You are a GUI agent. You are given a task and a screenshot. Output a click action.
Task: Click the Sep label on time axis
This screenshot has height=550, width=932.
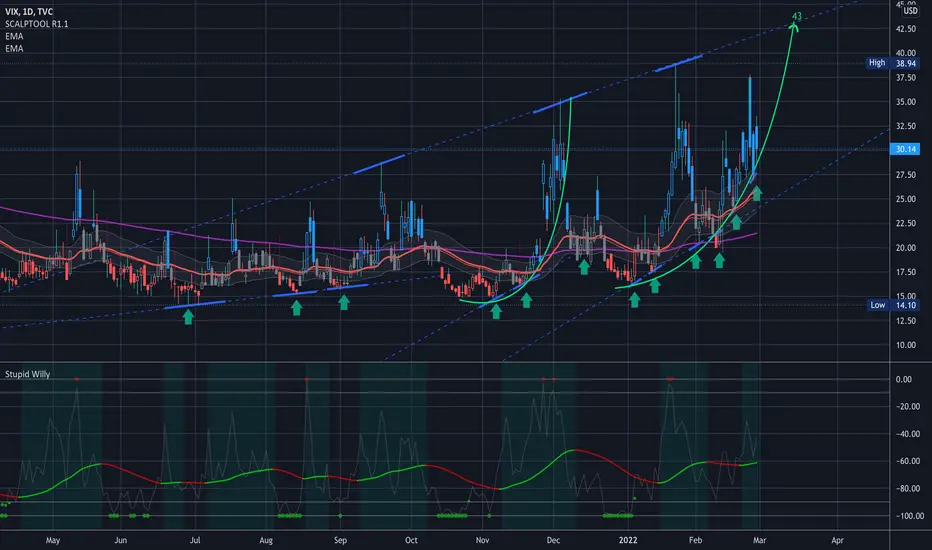click(x=340, y=540)
